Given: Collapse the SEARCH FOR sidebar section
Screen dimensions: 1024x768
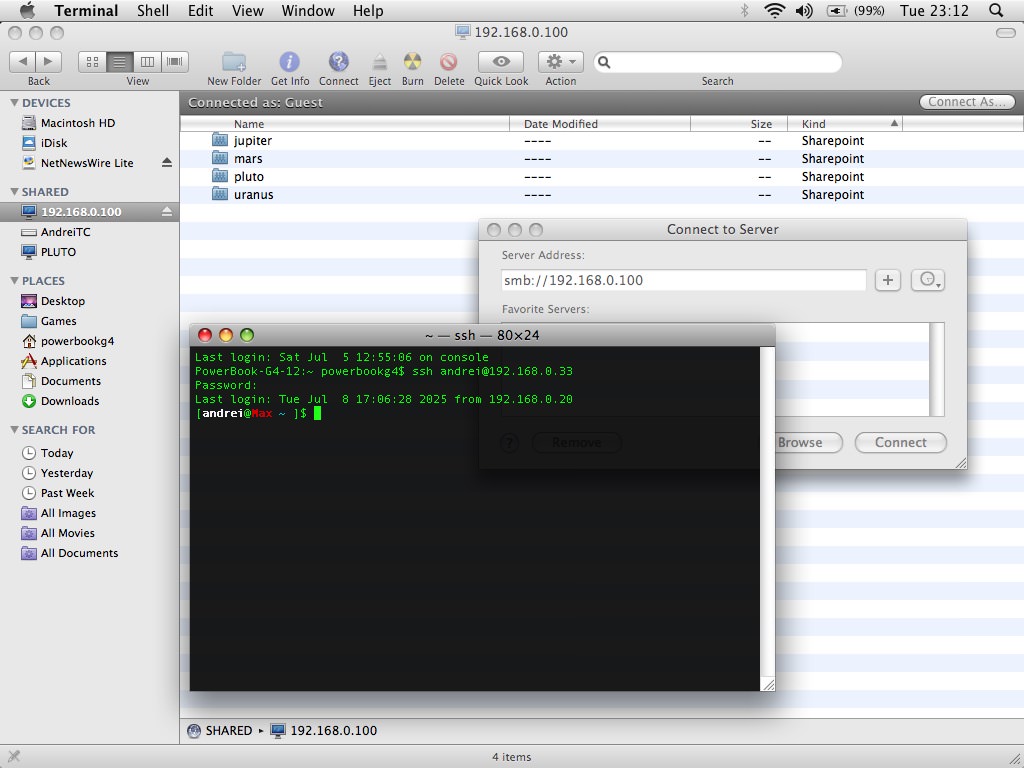Looking at the screenshot, I should point(14,429).
